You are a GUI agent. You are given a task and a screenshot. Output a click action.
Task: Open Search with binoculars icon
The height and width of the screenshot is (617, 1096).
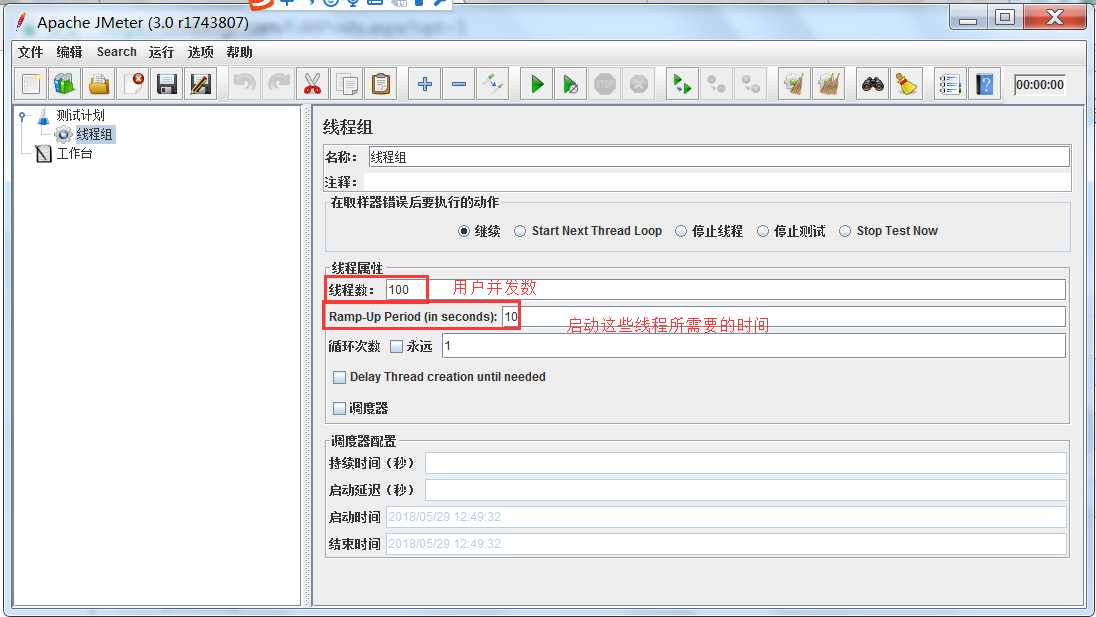click(x=872, y=85)
